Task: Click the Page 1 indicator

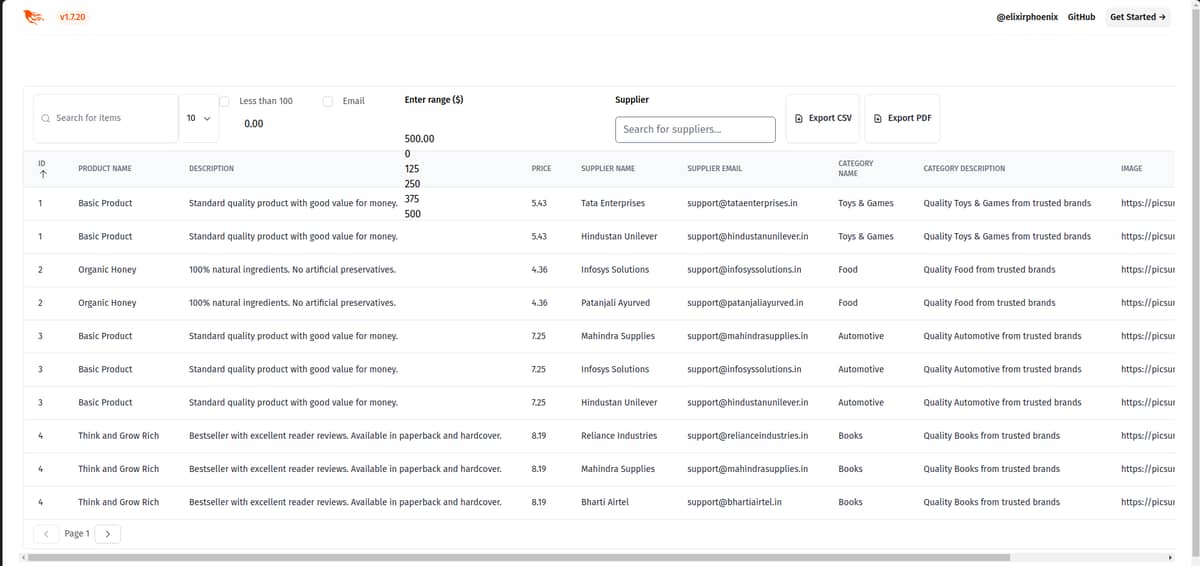Action: tap(77, 534)
